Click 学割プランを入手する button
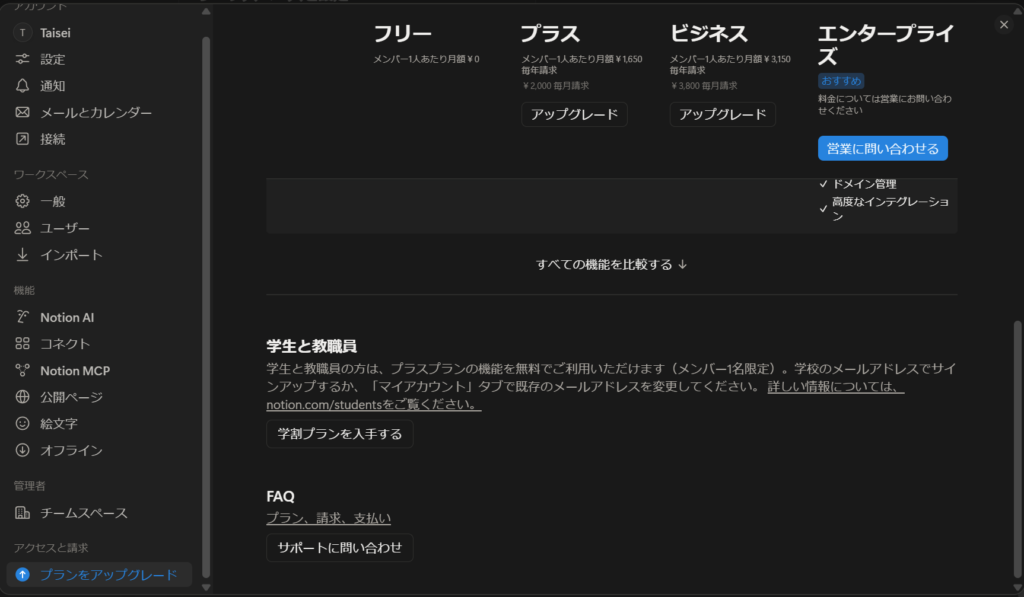Viewport: 1024px width, 597px height. 339,434
